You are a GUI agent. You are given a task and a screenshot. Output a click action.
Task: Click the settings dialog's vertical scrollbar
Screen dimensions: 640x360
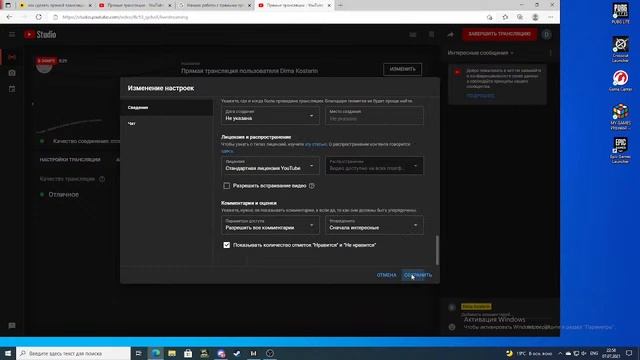pyautogui.click(x=437, y=250)
